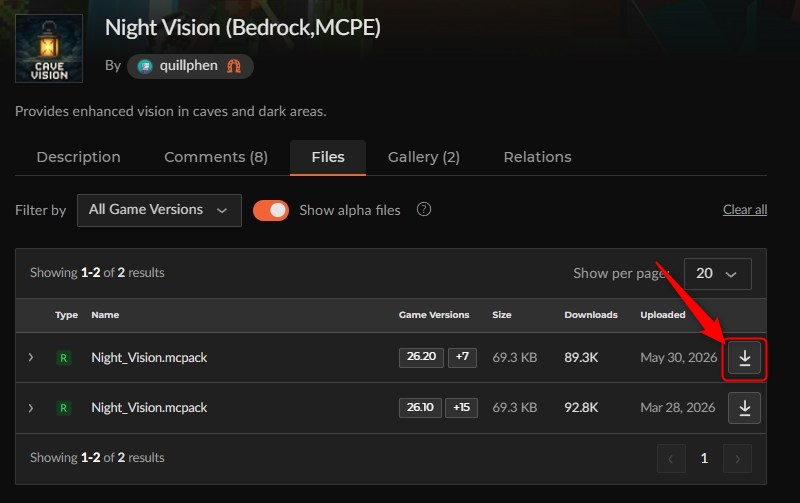
Task: Select the Files tab
Action: pyautogui.click(x=328, y=158)
